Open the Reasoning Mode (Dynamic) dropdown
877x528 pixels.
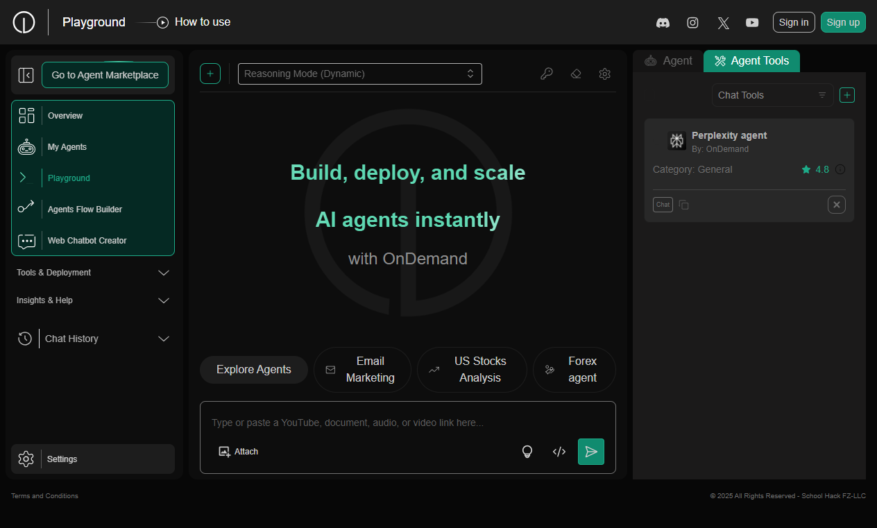[x=360, y=74]
